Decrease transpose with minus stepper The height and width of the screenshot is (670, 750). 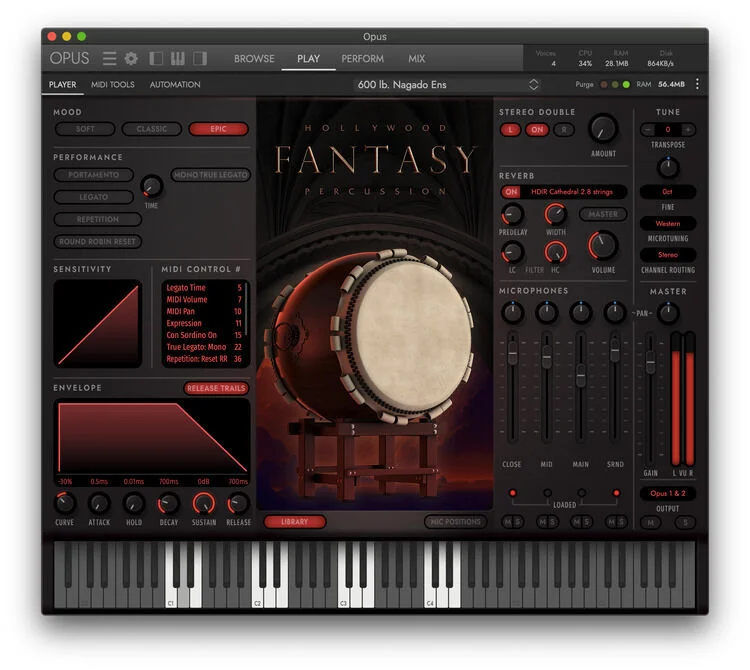click(648, 129)
